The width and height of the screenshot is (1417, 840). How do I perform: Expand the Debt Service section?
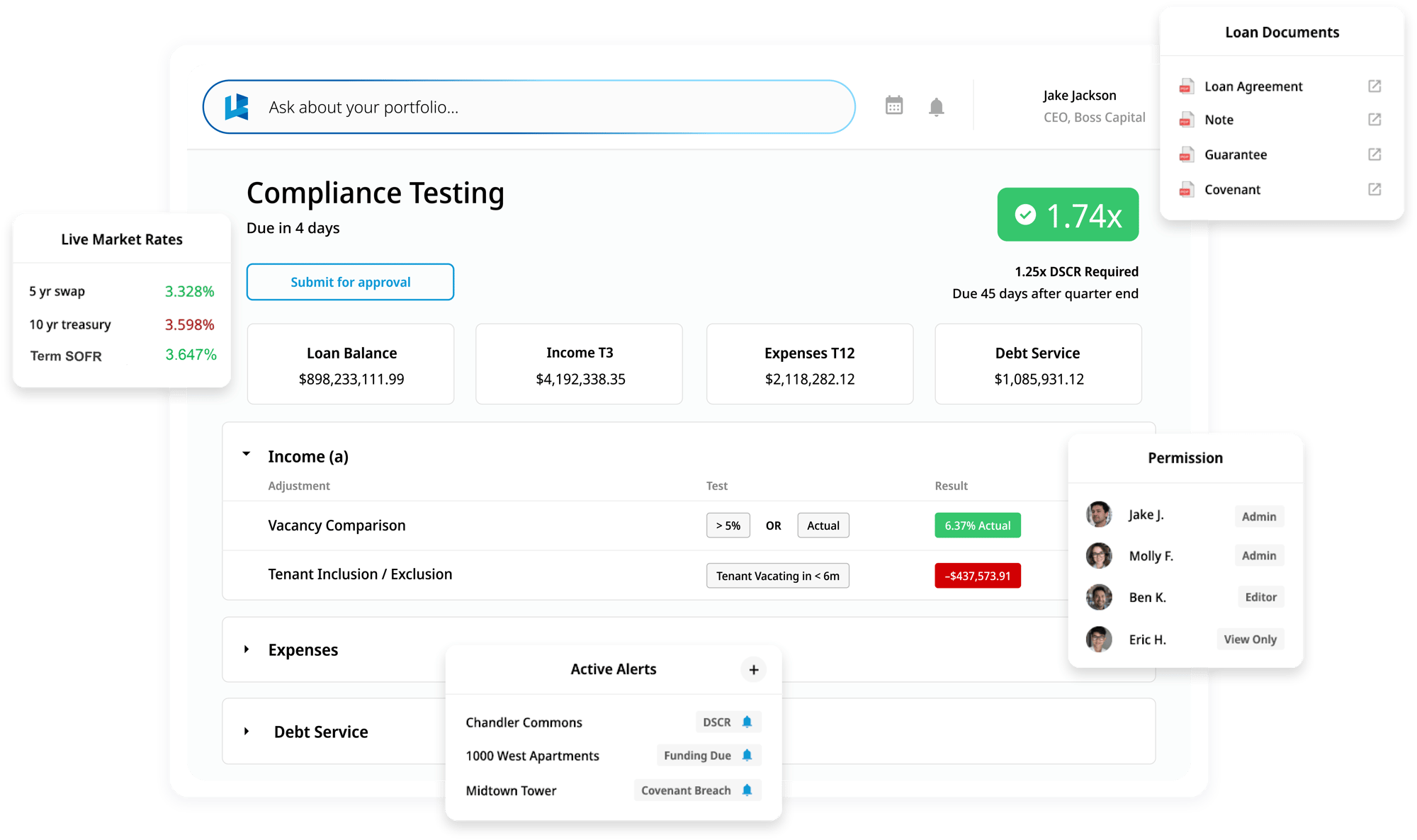pyautogui.click(x=247, y=731)
